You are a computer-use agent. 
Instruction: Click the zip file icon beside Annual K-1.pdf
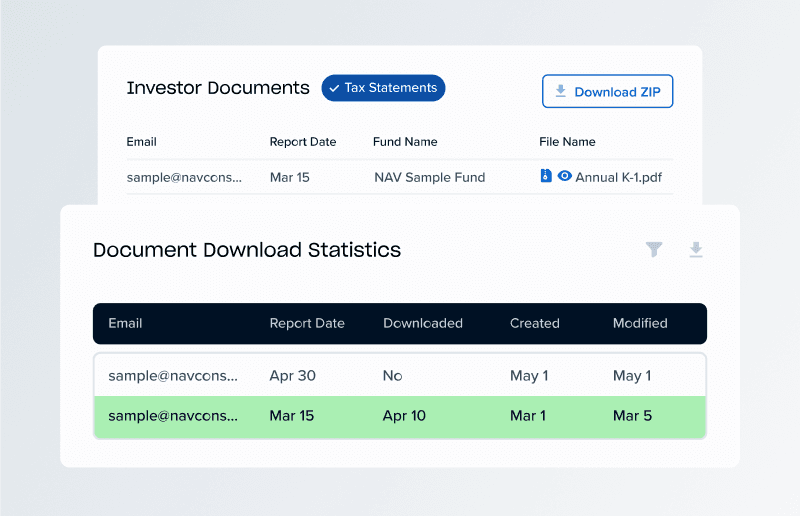click(x=546, y=176)
